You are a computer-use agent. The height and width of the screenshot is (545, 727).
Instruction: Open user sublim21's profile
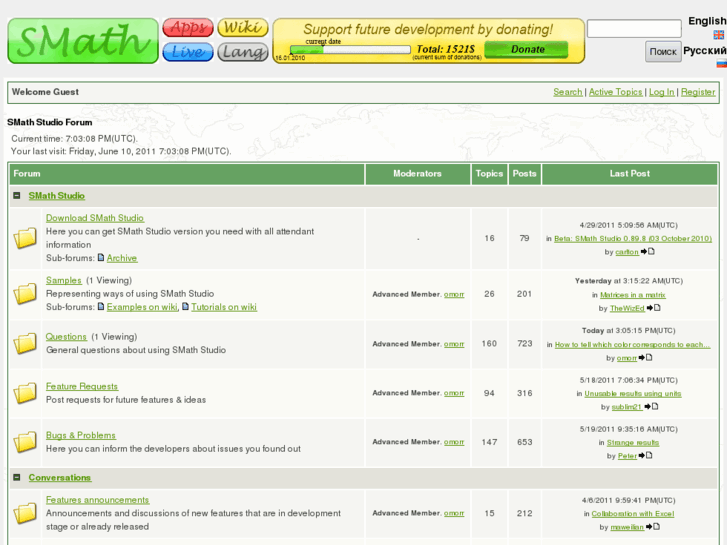626,407
